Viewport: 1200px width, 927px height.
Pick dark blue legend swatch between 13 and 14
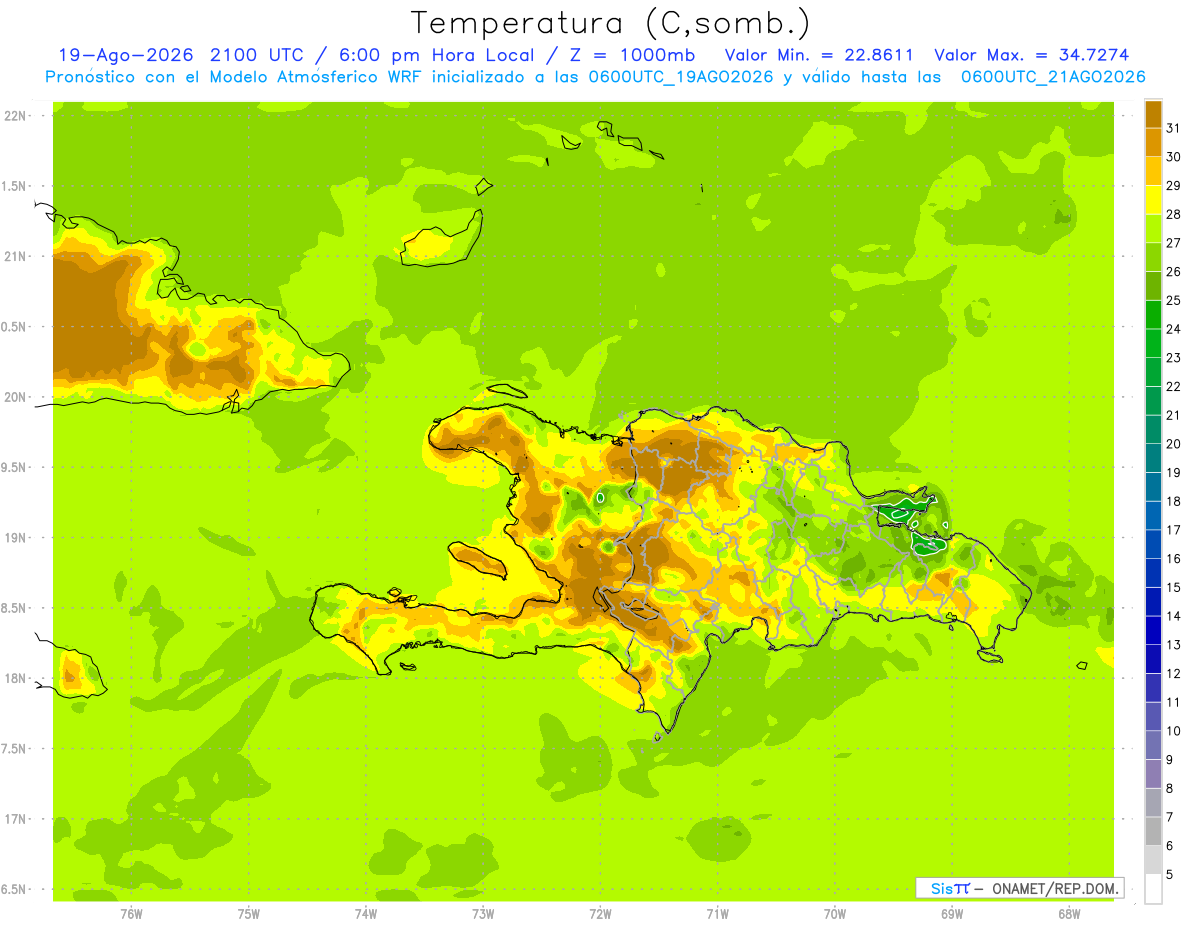1153,629
